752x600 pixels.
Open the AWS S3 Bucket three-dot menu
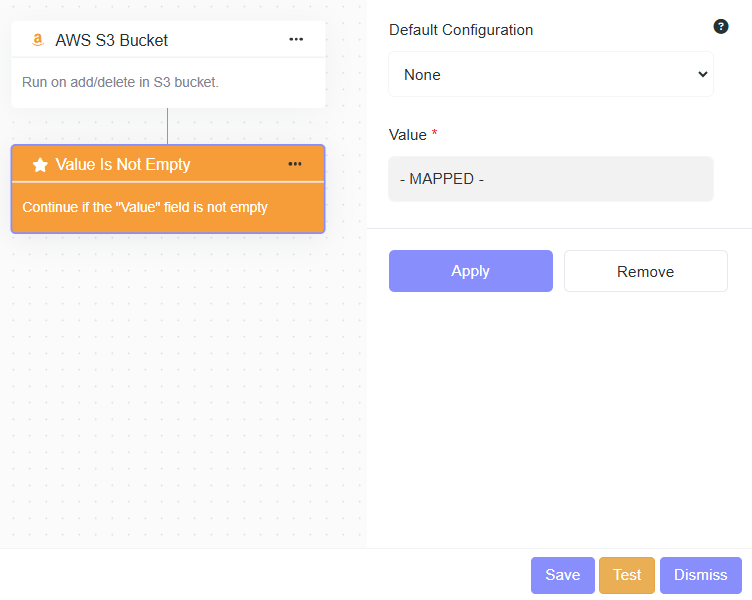tap(296, 39)
